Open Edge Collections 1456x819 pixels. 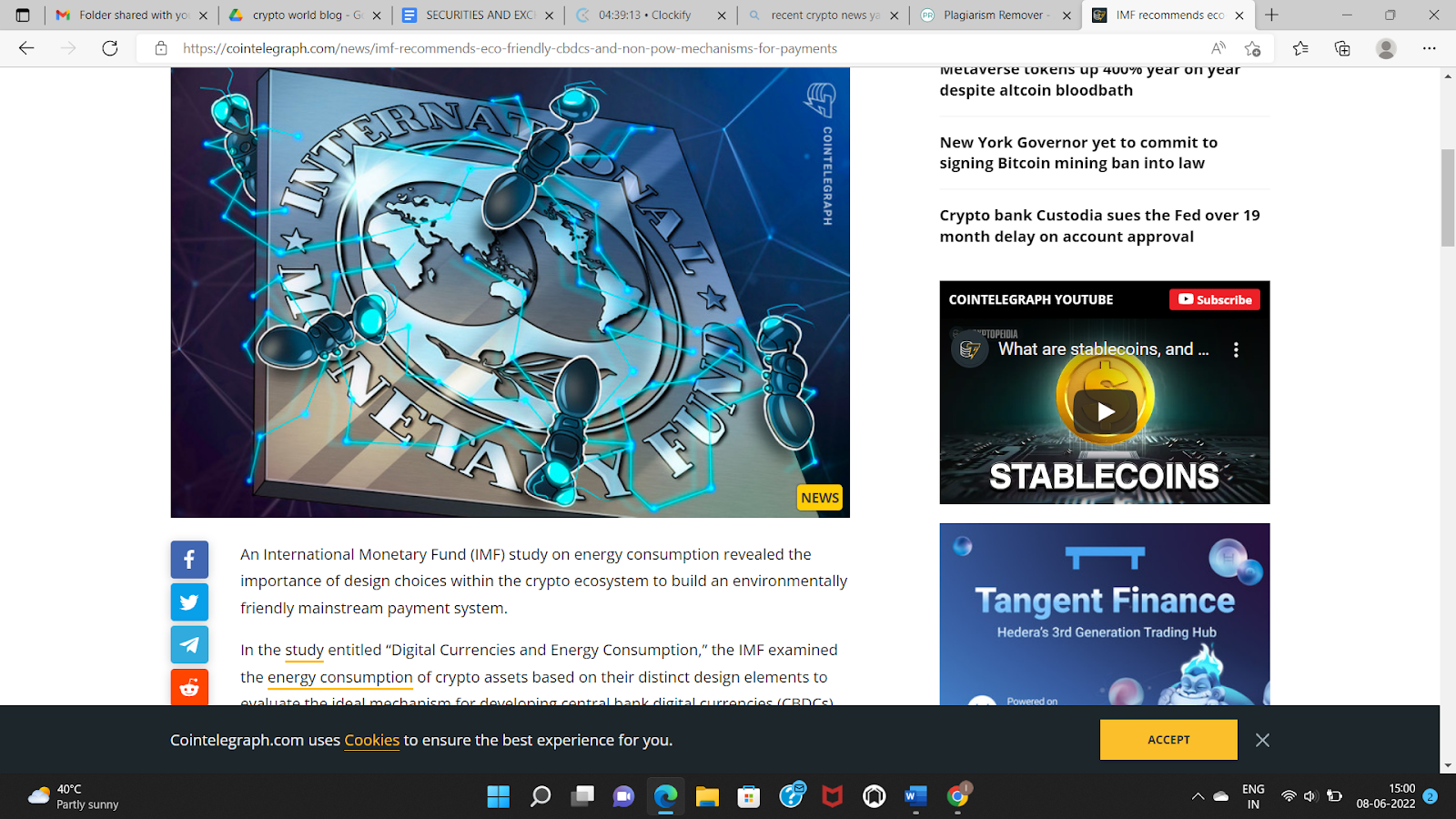click(1342, 48)
